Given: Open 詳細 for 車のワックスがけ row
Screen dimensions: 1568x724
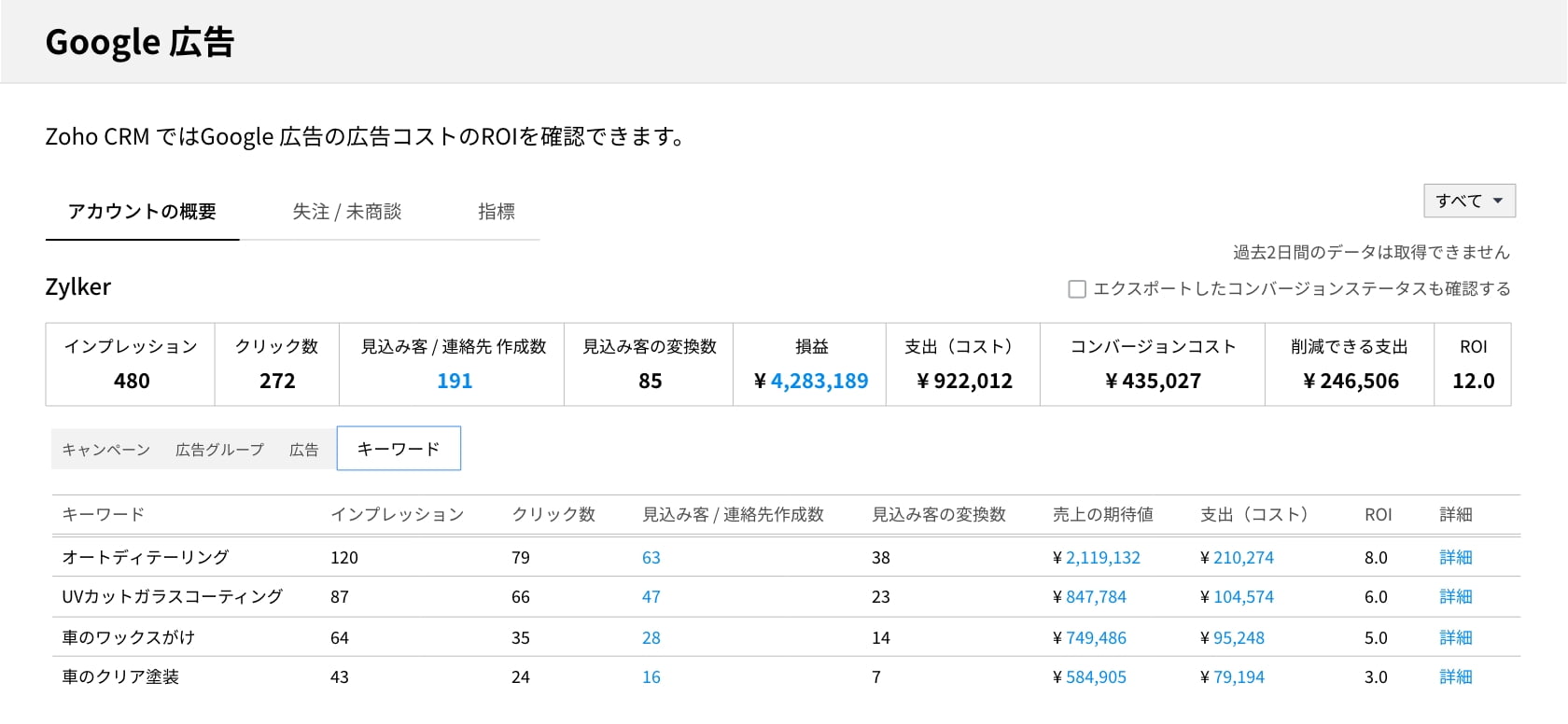Looking at the screenshot, I should coord(1455,638).
